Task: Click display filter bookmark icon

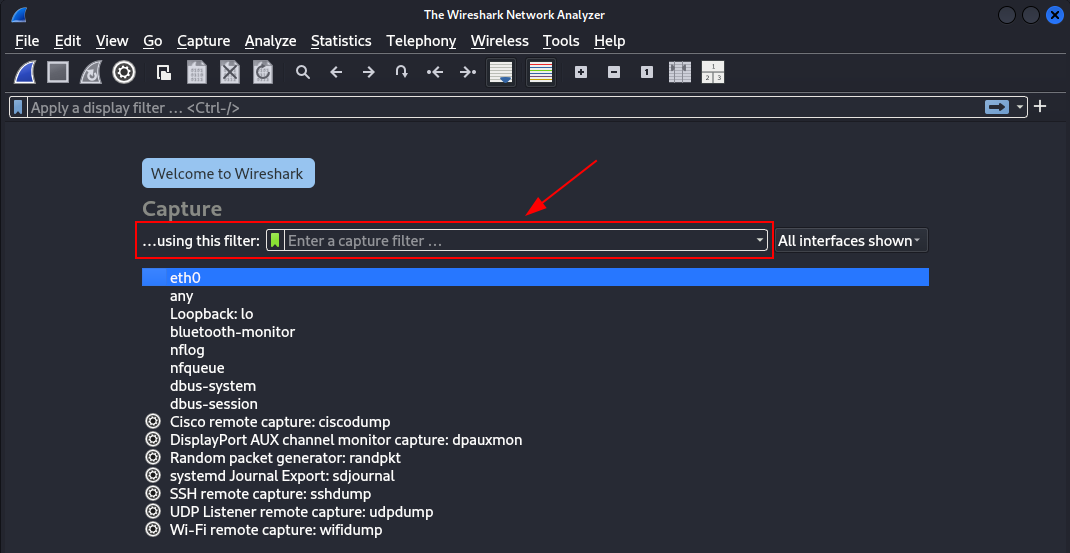Action: click(18, 107)
